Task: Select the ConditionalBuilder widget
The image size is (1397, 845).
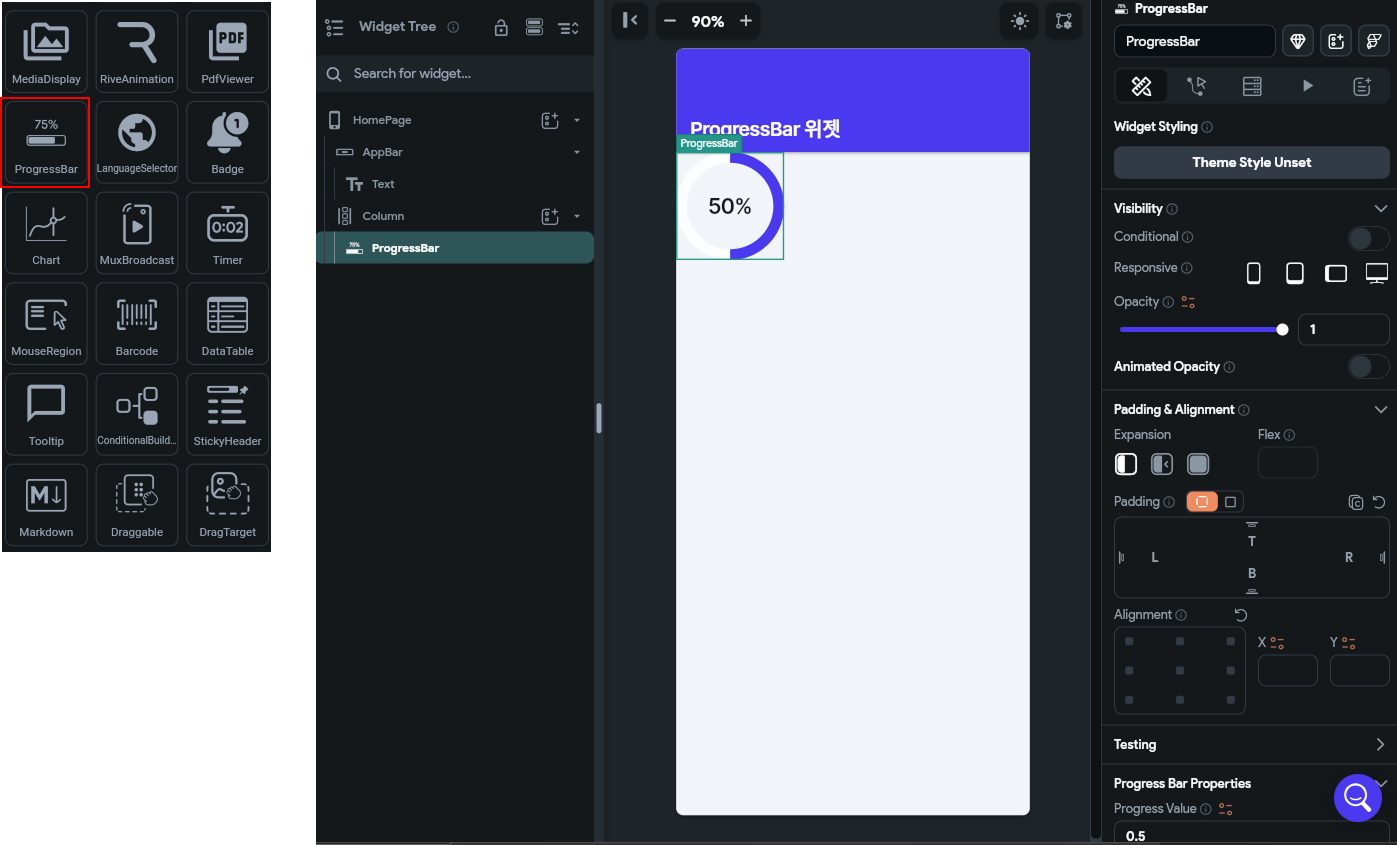Action: (x=137, y=414)
